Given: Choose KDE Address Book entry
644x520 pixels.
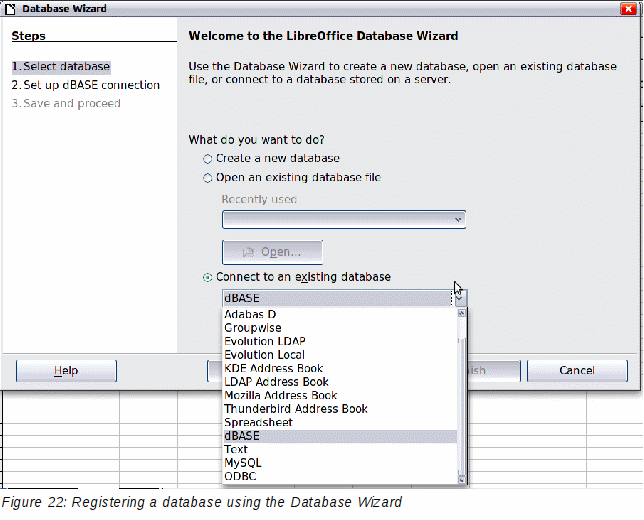Looking at the screenshot, I should 340,368.
